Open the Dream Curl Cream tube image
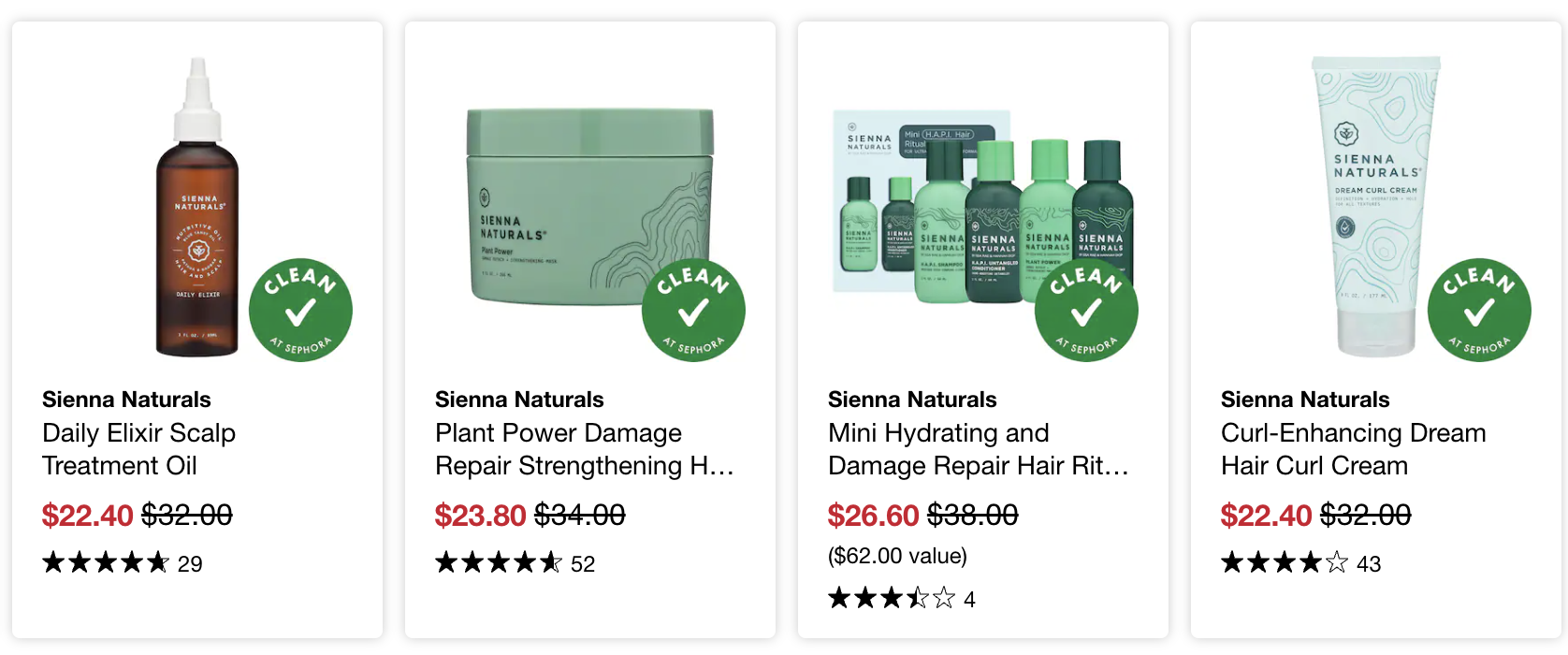The image size is (1568, 655). (1375, 206)
